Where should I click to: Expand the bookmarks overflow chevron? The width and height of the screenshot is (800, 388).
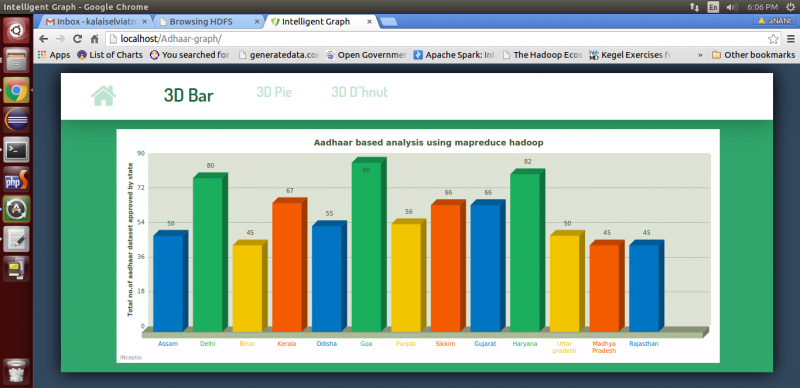coord(700,55)
